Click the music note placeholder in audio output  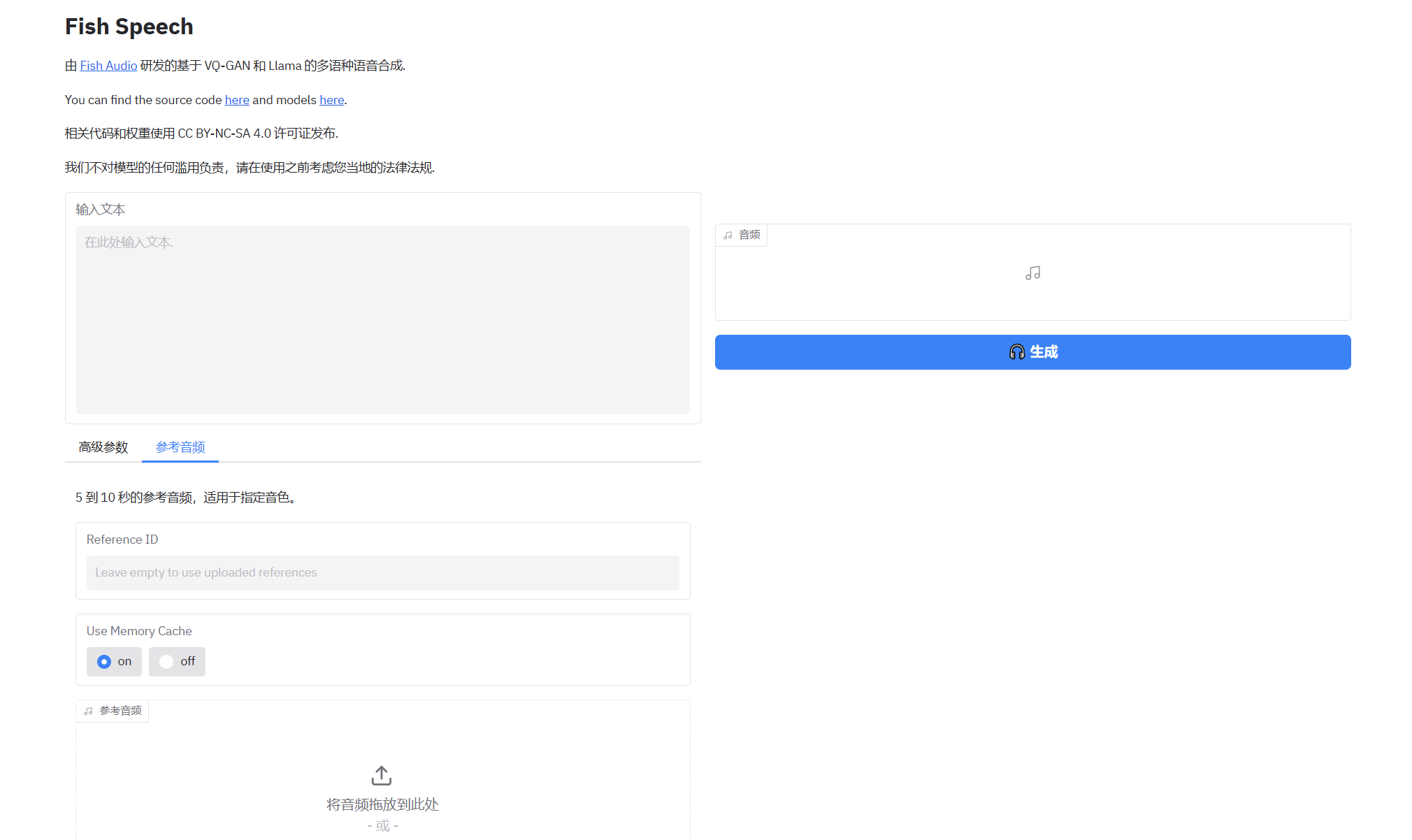[x=1032, y=273]
